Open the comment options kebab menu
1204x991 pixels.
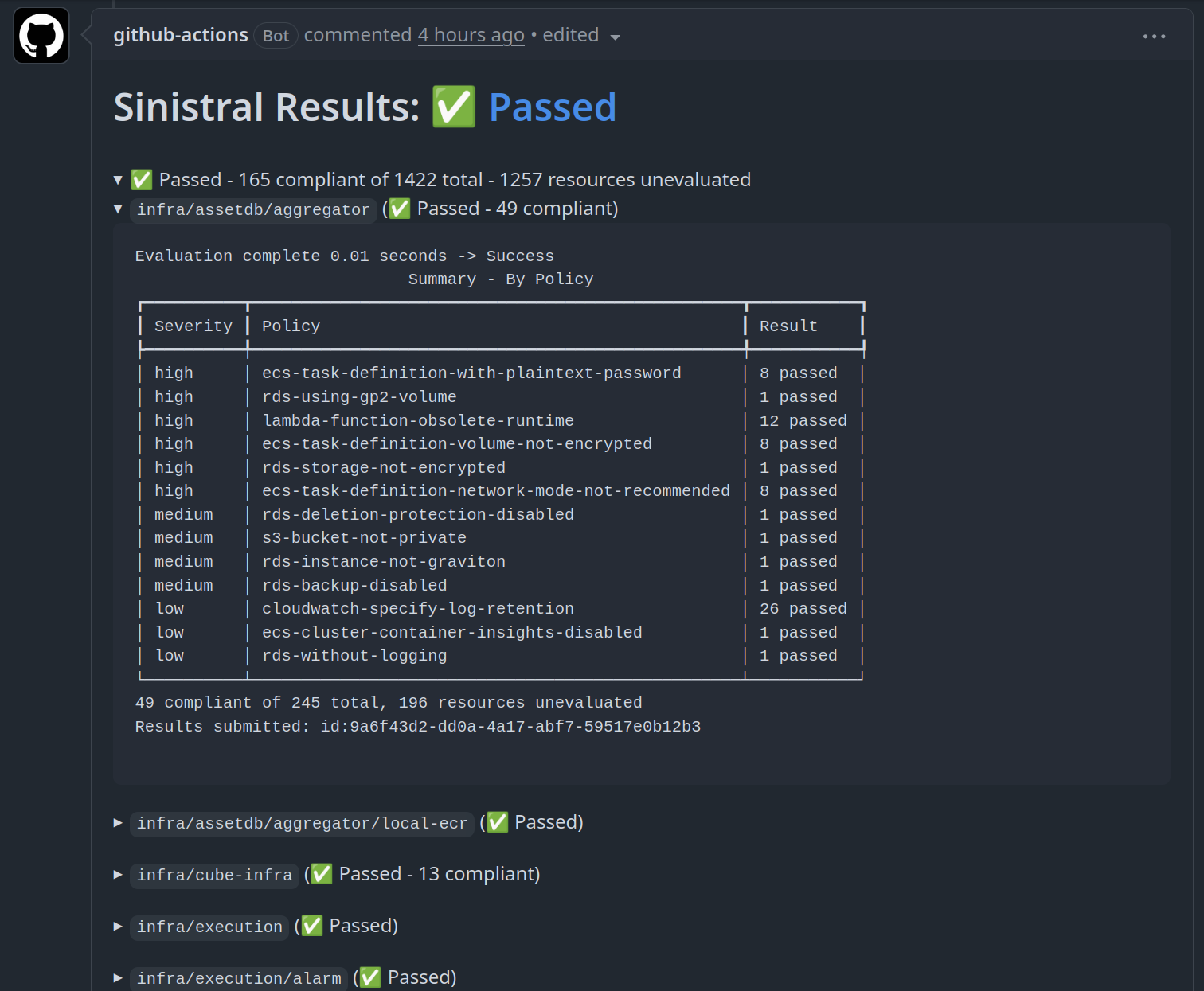tap(1154, 36)
